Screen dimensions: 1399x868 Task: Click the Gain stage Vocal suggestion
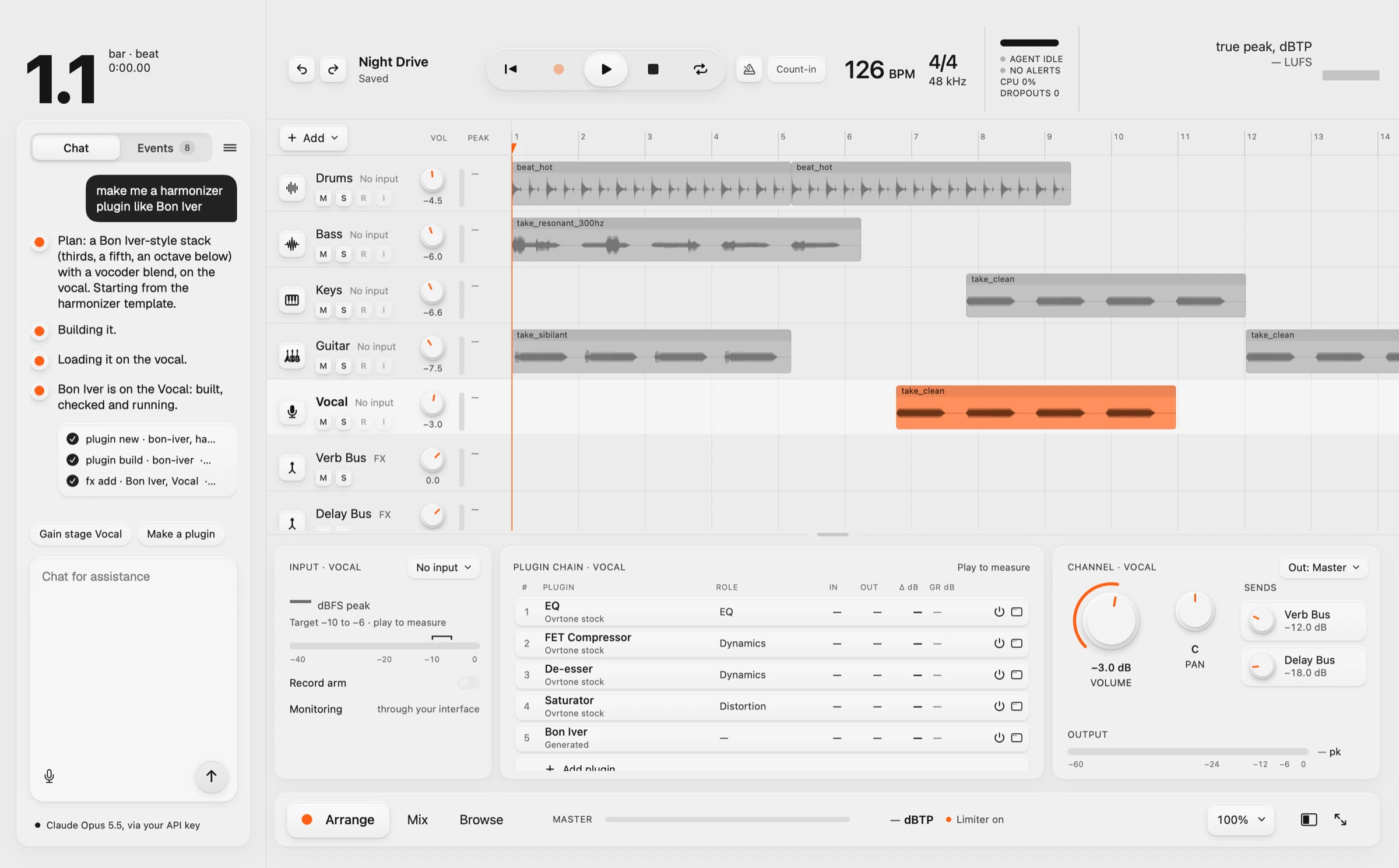pyautogui.click(x=80, y=534)
